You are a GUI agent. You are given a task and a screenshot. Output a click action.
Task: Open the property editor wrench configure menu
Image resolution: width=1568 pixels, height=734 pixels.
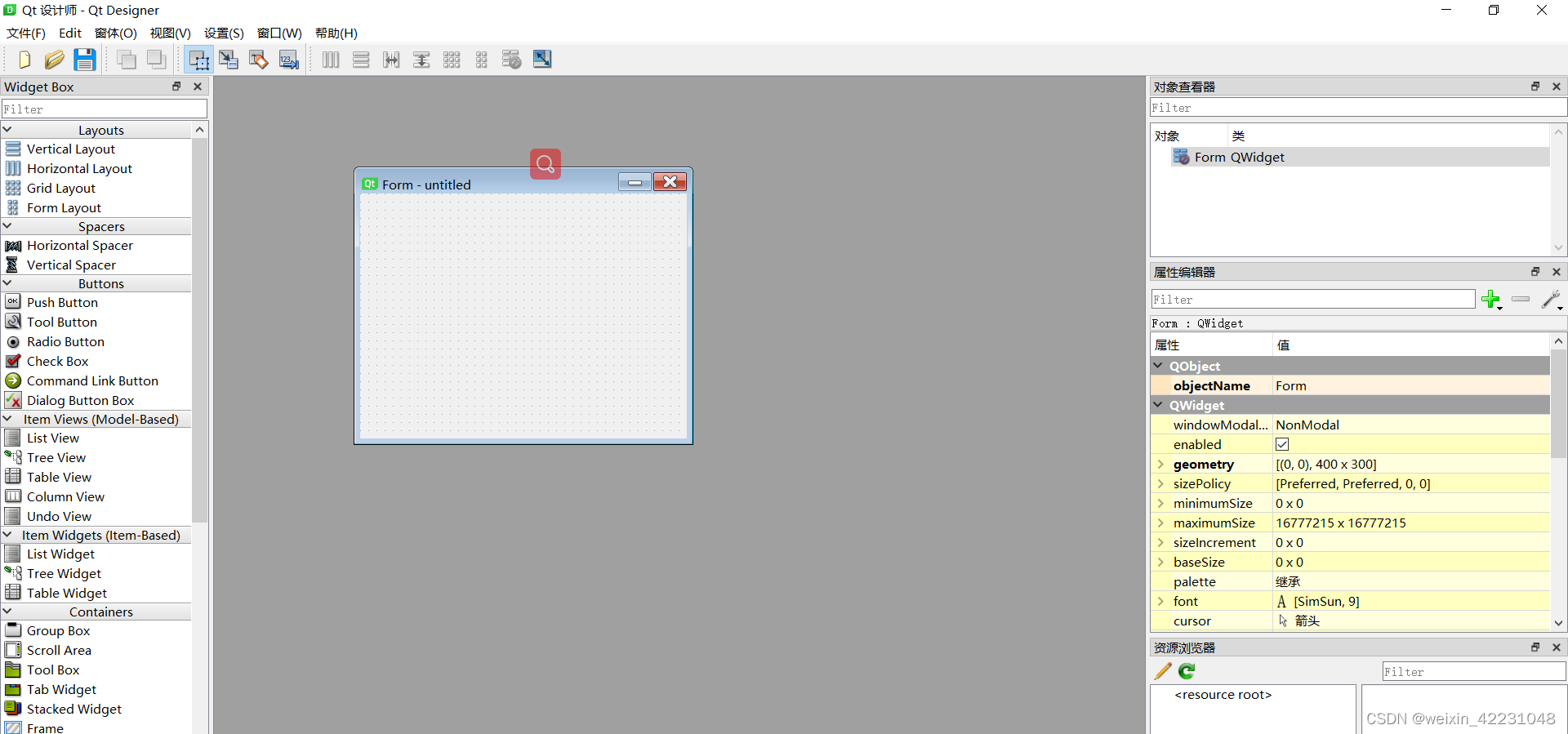point(1552,300)
